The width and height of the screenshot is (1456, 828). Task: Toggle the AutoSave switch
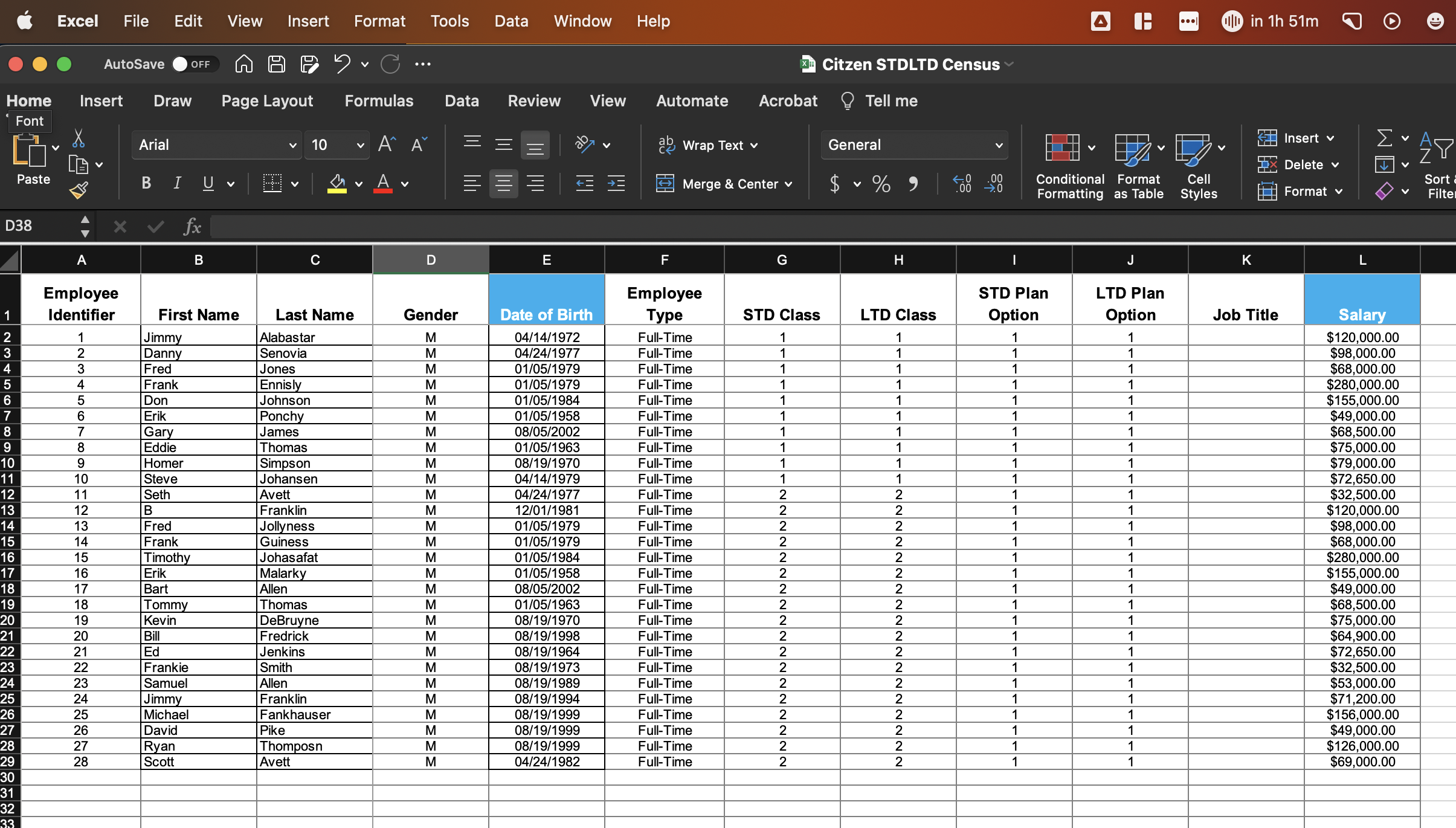pyautogui.click(x=192, y=64)
